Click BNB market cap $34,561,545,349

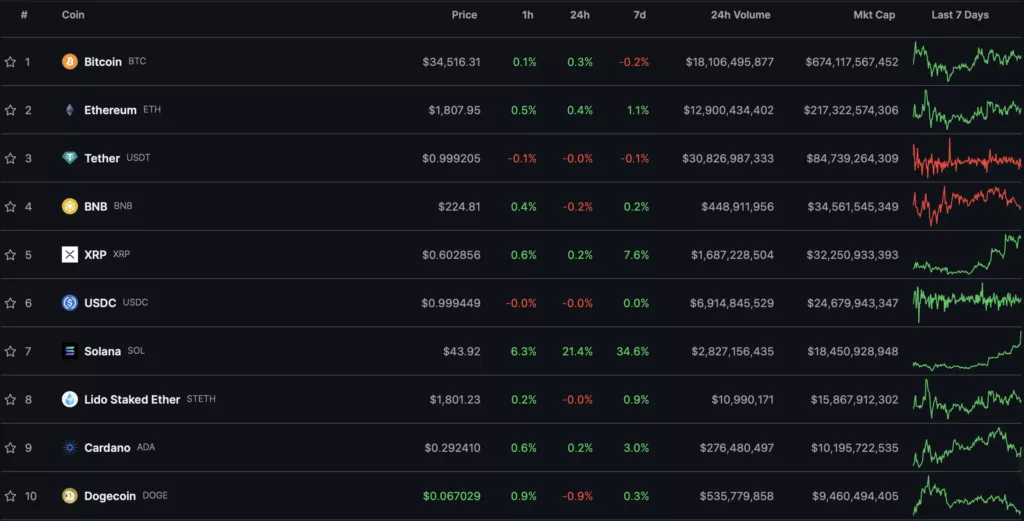853,207
